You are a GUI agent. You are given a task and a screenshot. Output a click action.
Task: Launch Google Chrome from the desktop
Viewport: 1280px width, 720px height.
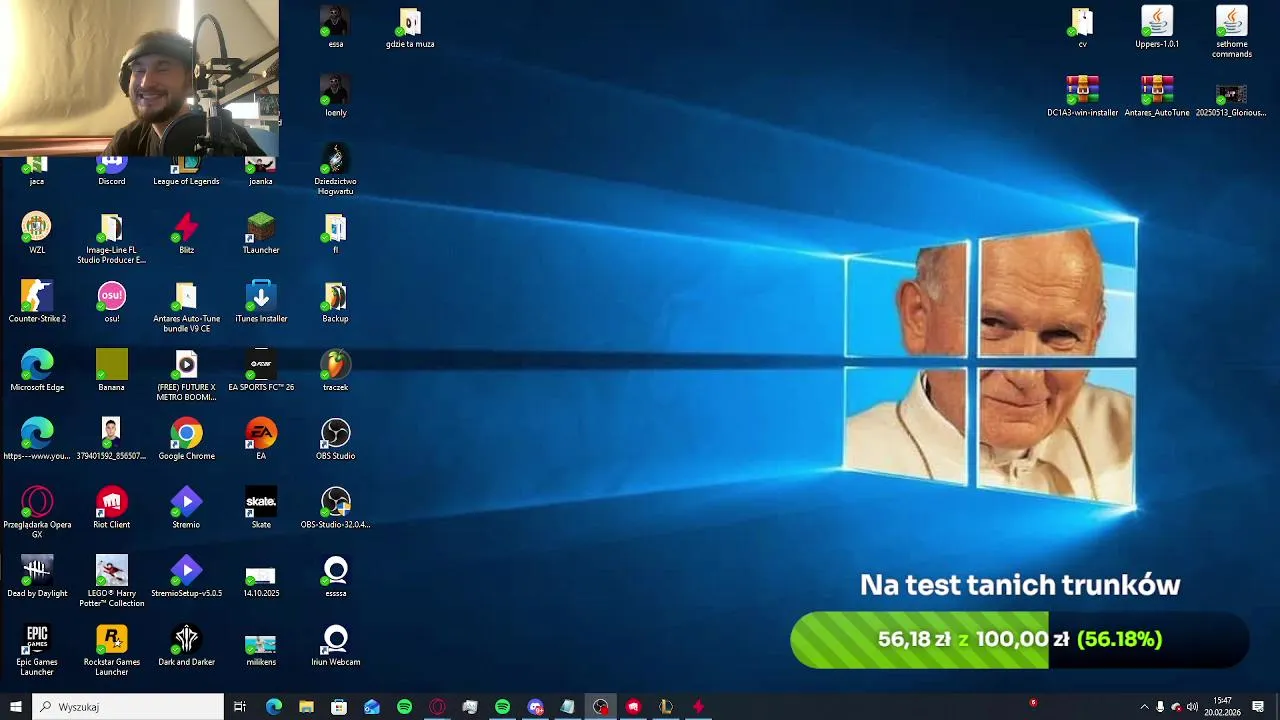click(186, 439)
